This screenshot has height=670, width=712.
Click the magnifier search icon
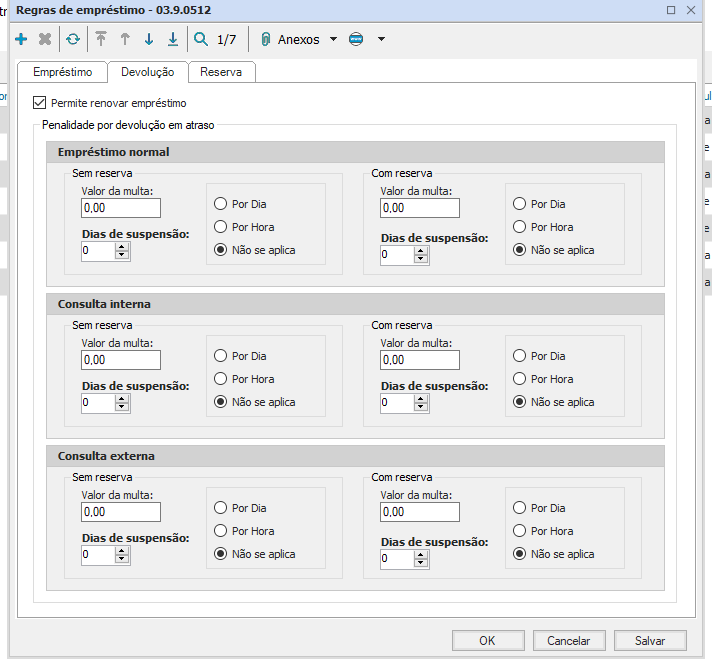pos(201,40)
